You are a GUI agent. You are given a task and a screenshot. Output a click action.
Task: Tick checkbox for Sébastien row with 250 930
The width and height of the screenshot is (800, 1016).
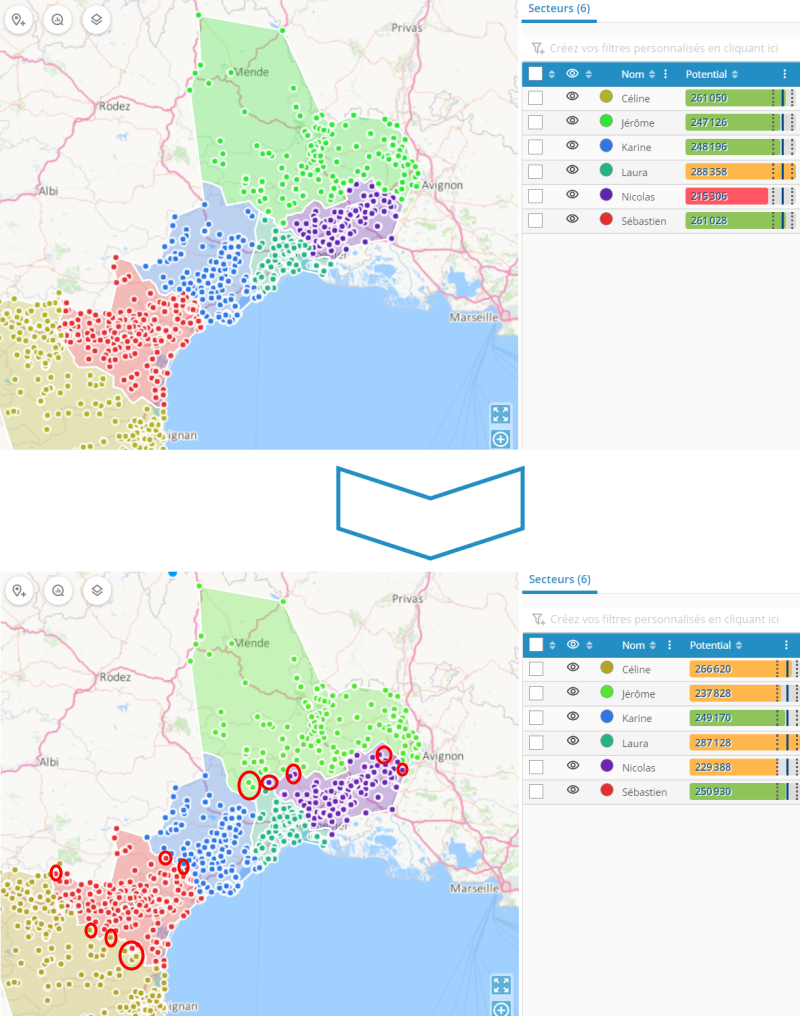pos(536,791)
